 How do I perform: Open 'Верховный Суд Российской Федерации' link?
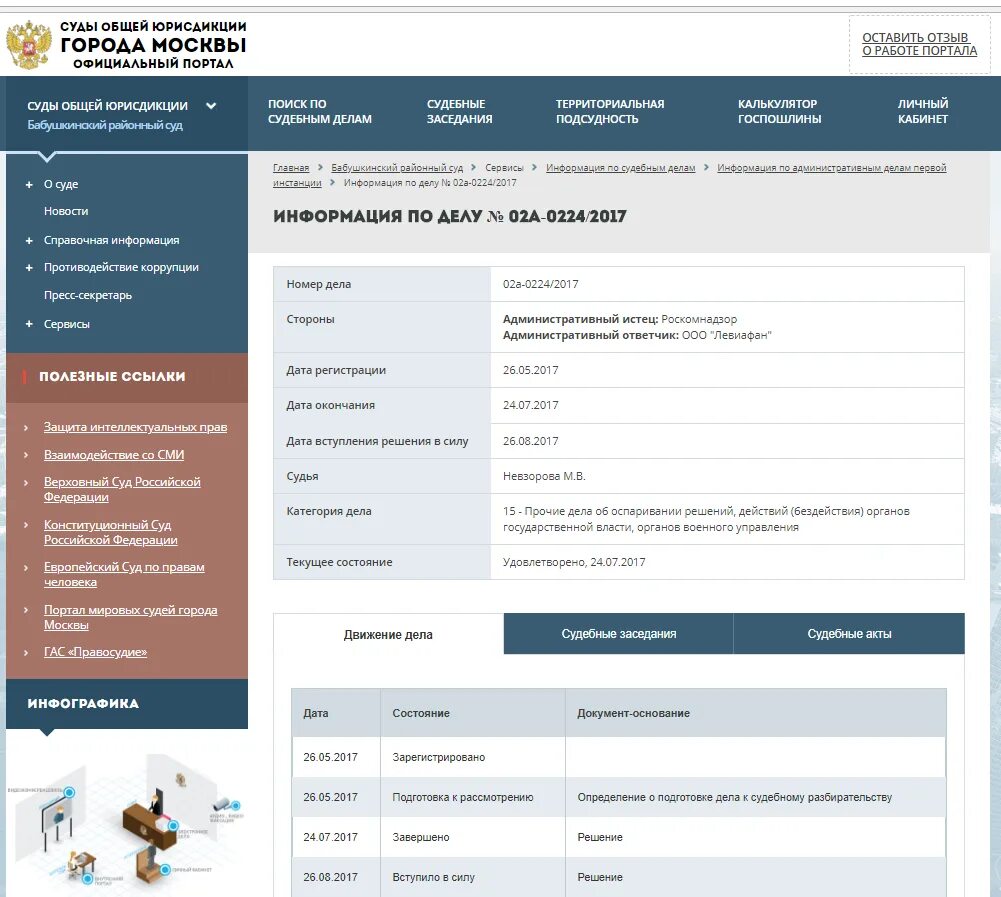[122, 490]
